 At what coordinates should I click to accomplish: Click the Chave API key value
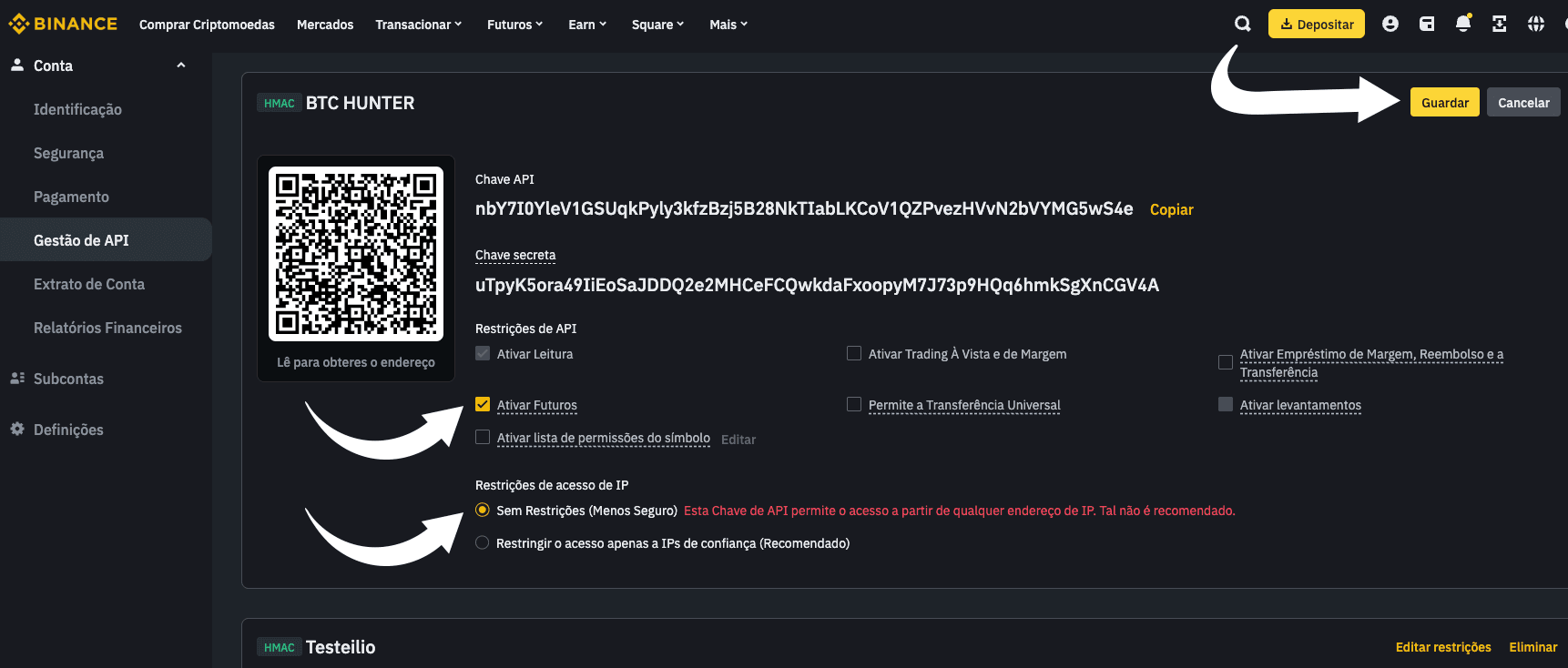(x=804, y=208)
